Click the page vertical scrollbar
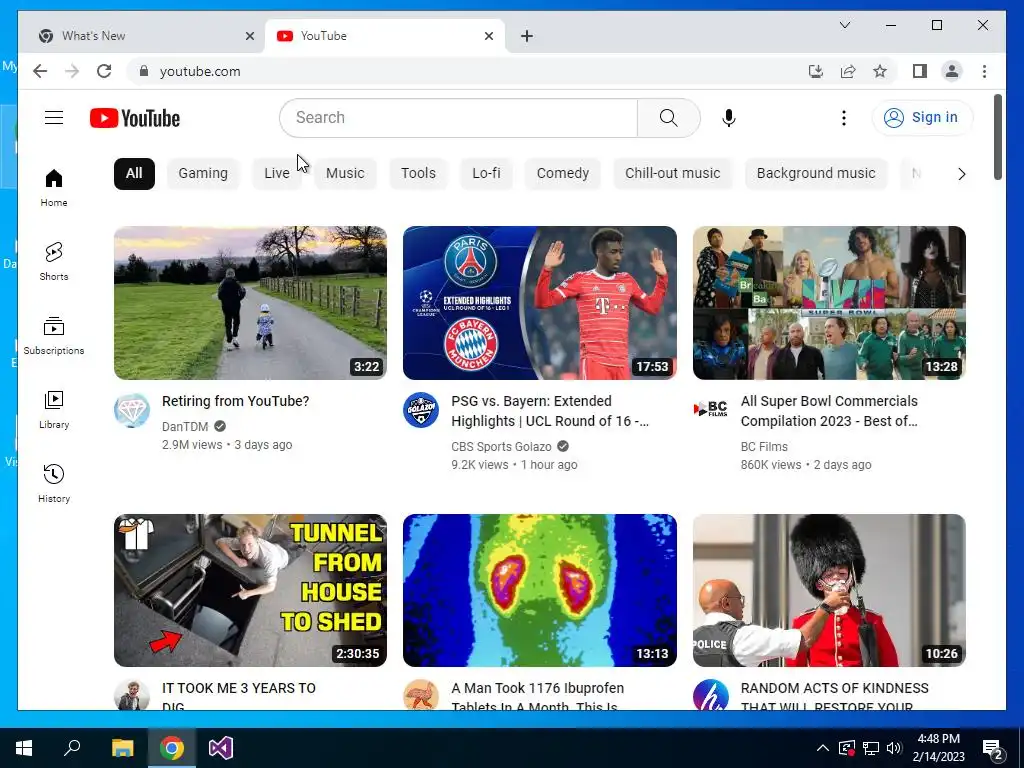 998,137
